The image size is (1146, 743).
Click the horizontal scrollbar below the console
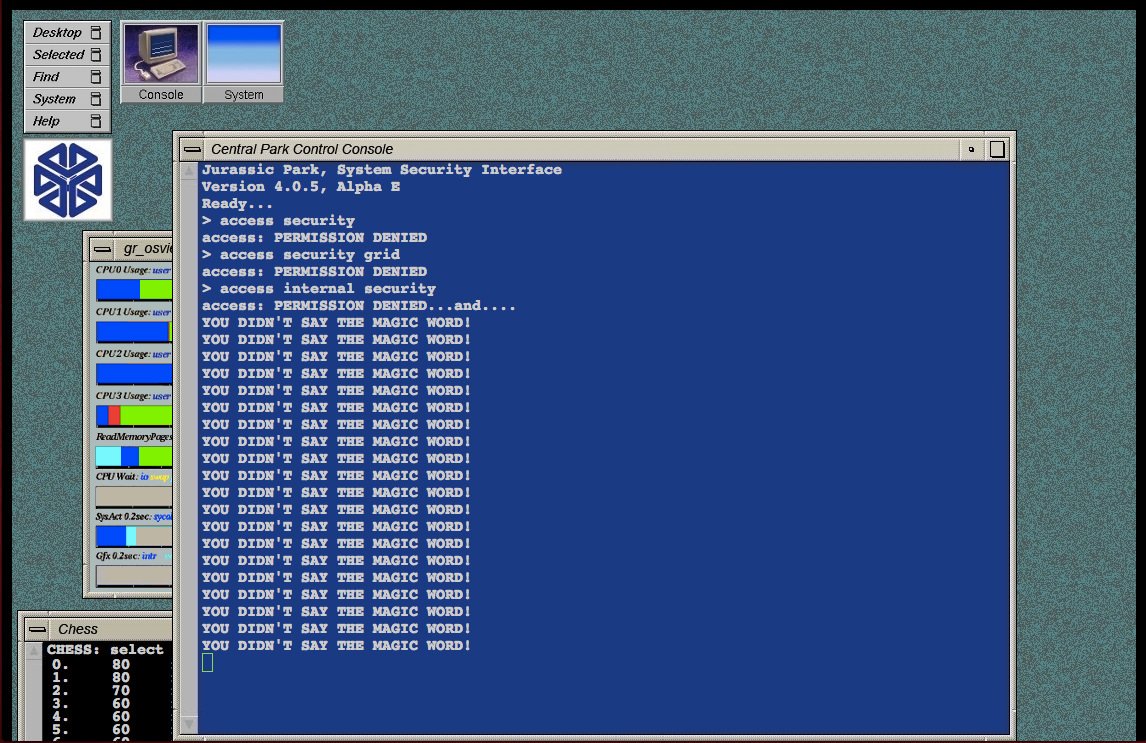coord(597,737)
